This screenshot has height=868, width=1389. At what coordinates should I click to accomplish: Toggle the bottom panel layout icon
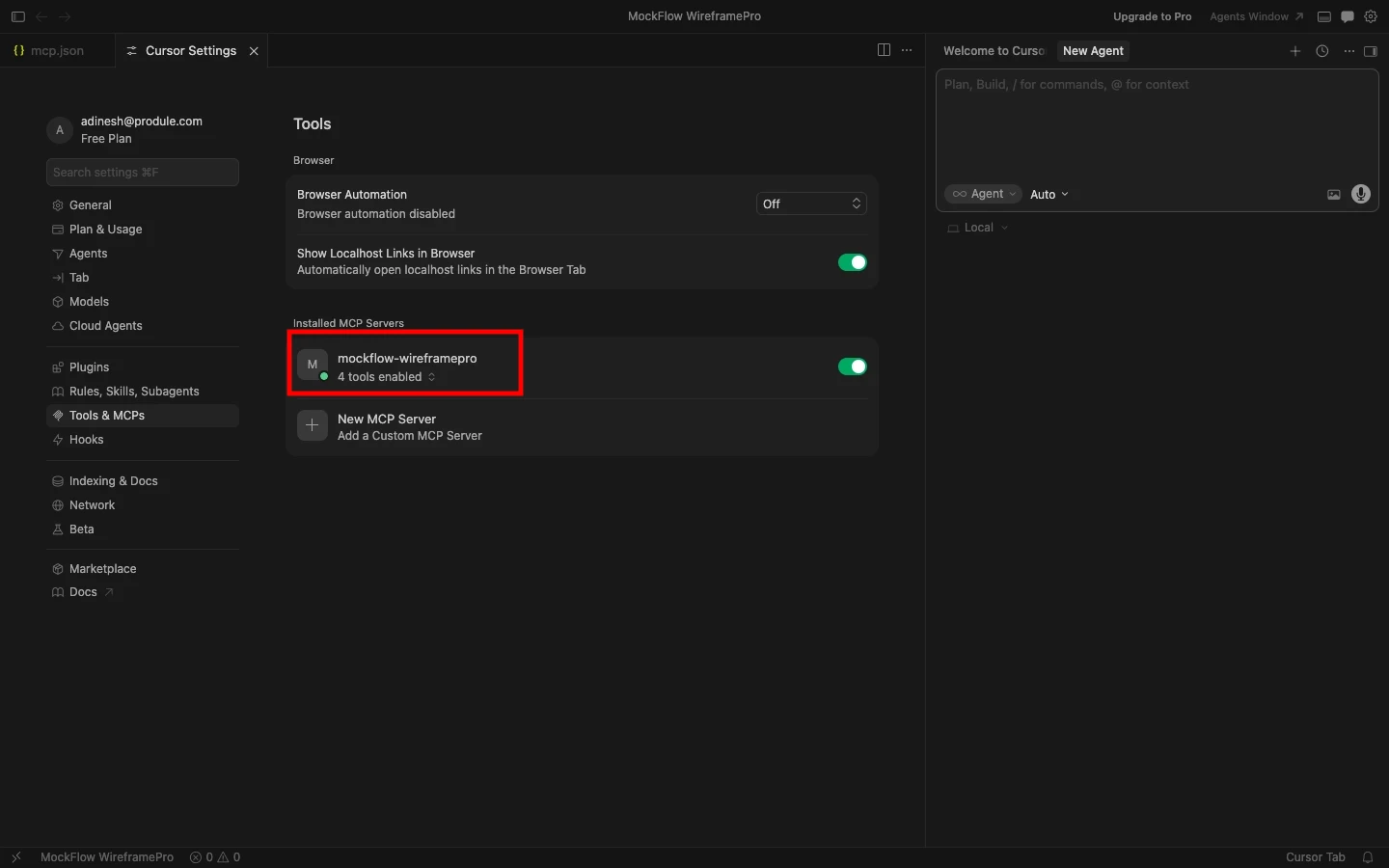click(1324, 16)
